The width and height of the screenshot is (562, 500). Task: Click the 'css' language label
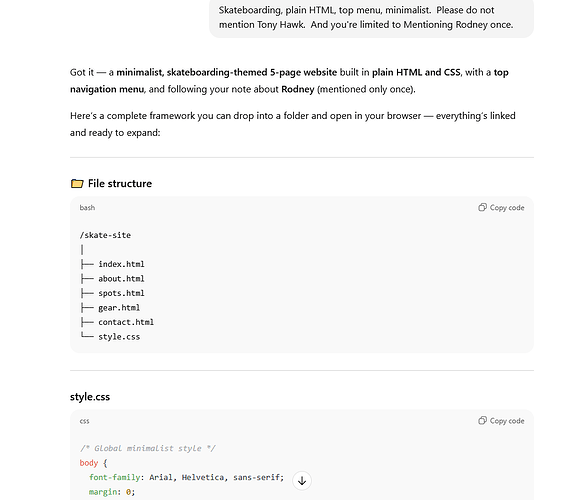(x=84, y=421)
